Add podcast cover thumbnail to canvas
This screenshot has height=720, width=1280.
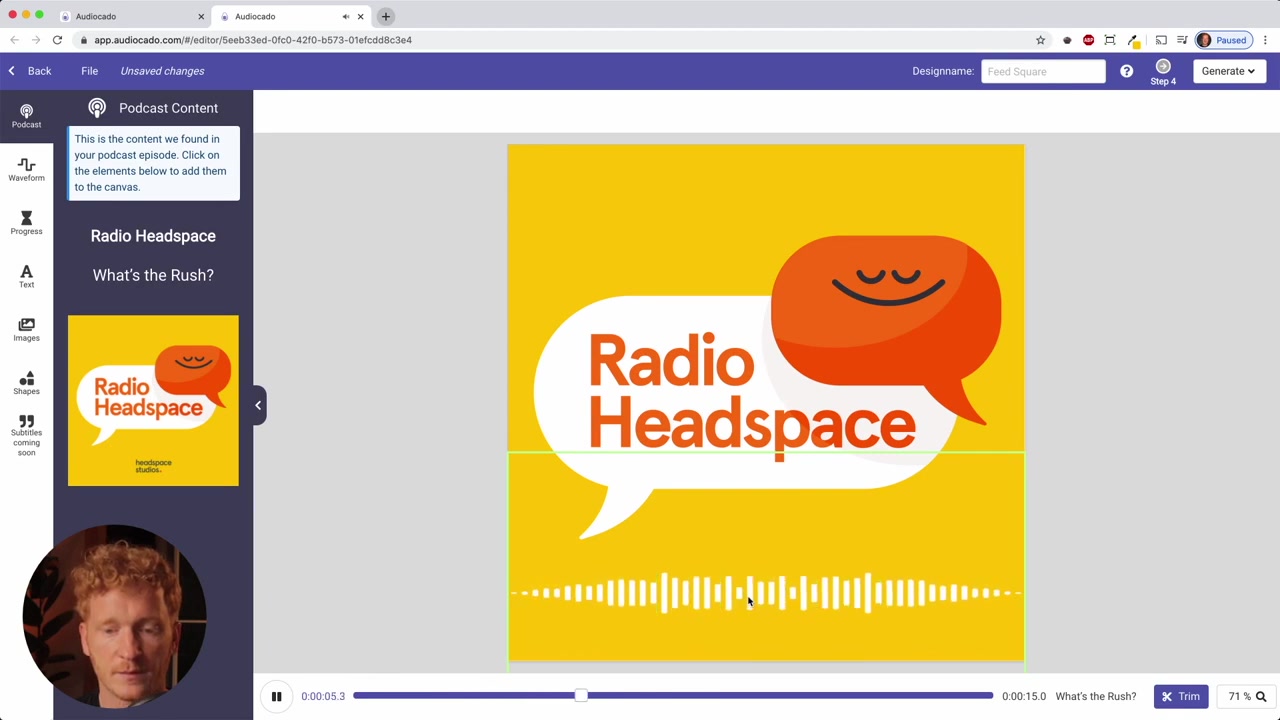(153, 400)
